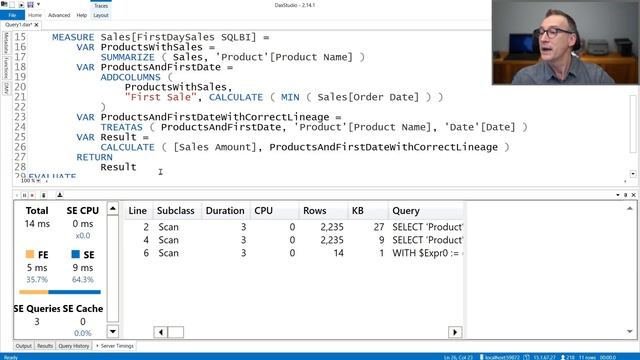Viewport: 640px width, 360px height.
Task: Click the FE/SE proportion bar
Action: click(60, 292)
